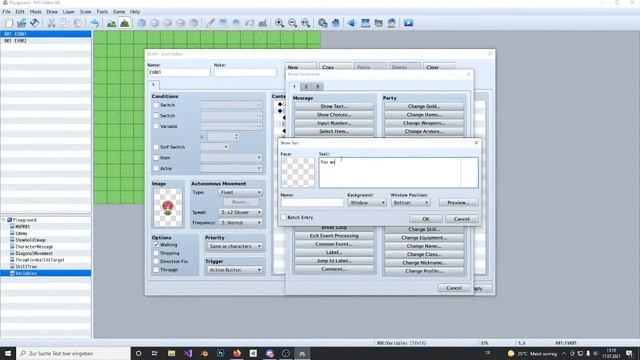Open the Sound Test speaker icon

[x=352, y=23]
